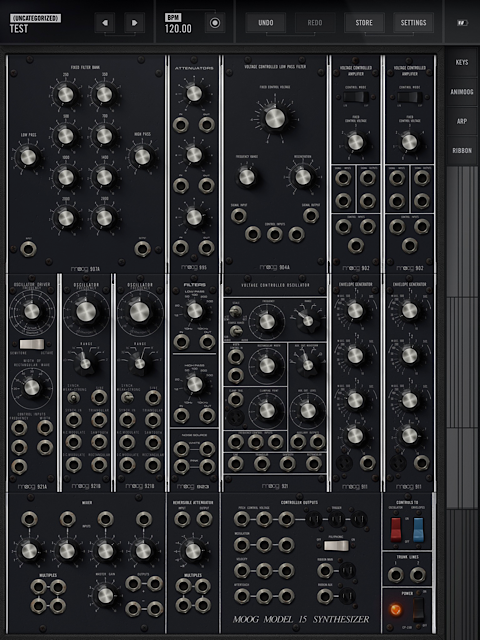
Task: Flip the Coarse Range toggle on the 921
Action: pos(234,330)
